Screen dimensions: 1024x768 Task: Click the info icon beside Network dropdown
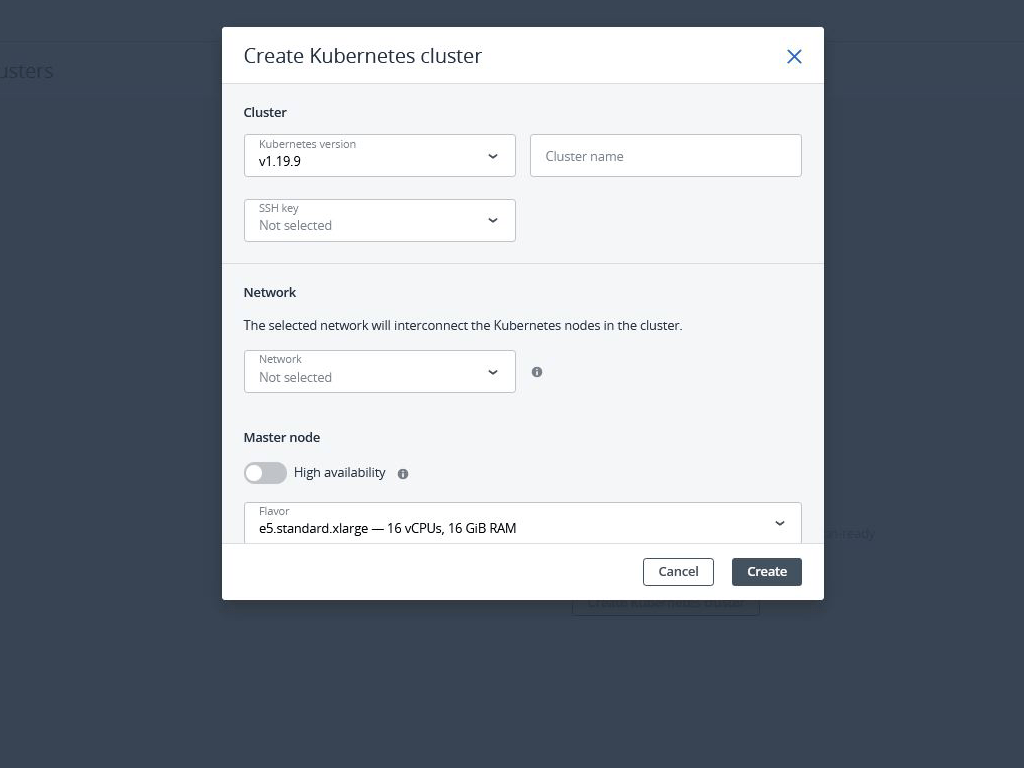coord(537,372)
